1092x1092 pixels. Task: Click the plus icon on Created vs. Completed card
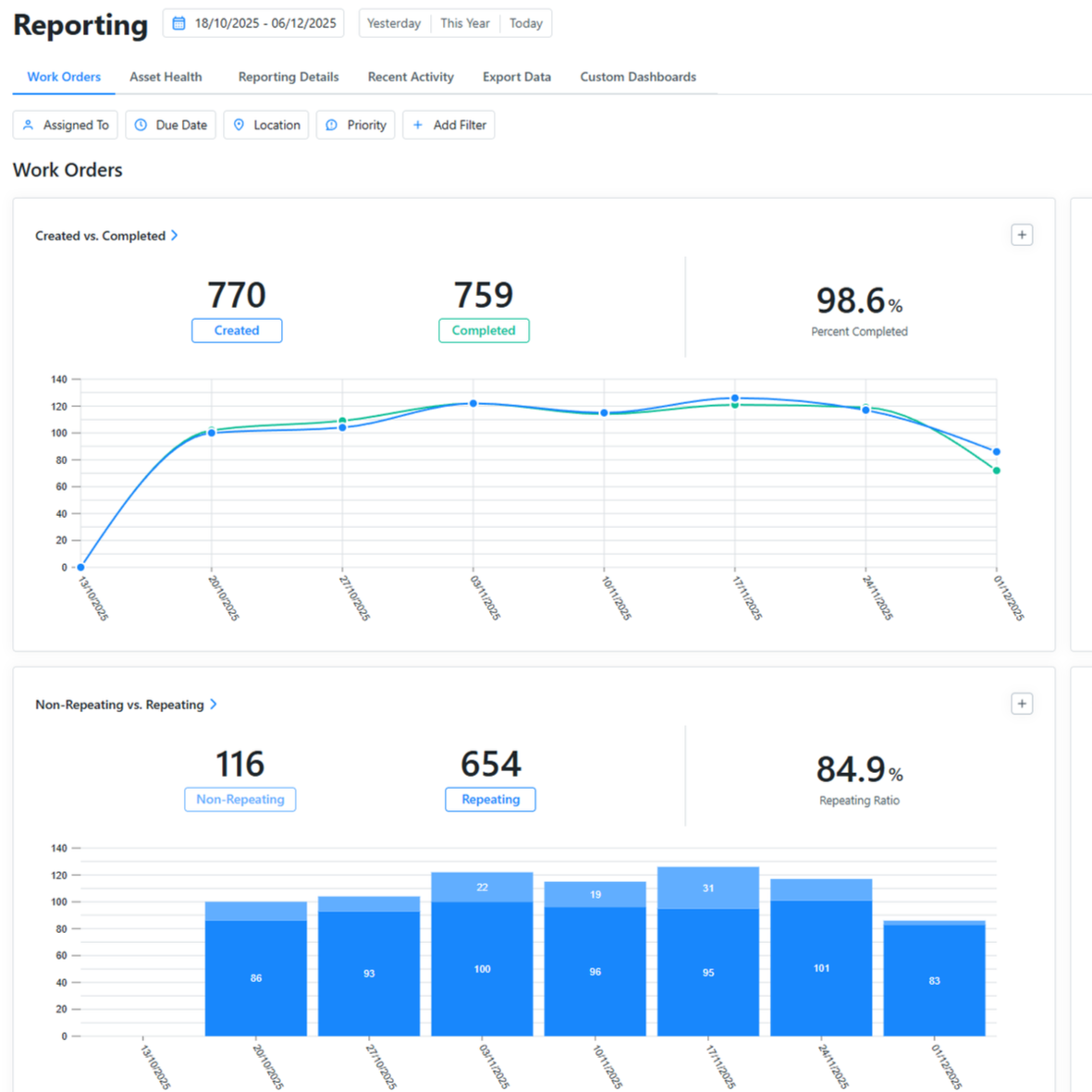click(x=1022, y=235)
